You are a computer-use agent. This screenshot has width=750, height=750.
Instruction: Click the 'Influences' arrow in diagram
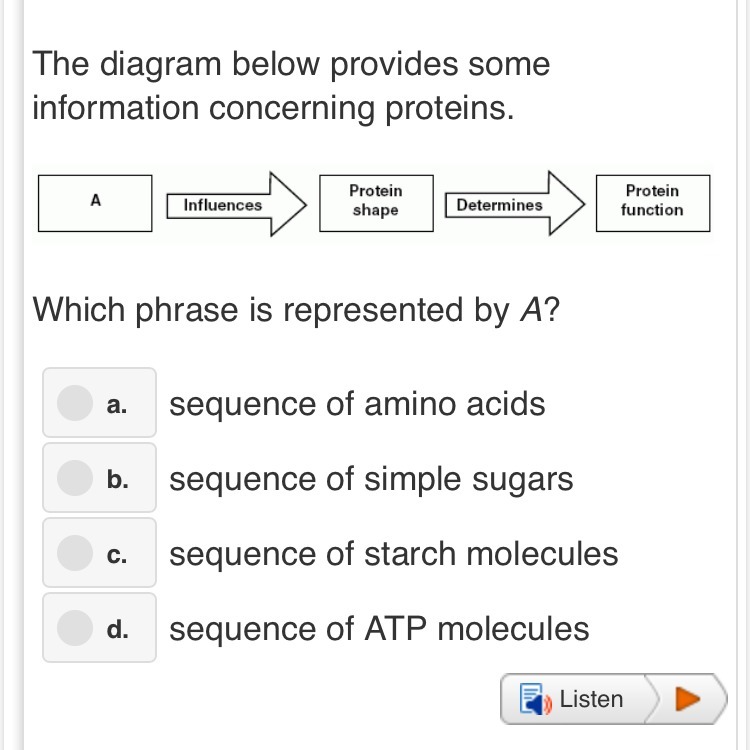point(235,204)
